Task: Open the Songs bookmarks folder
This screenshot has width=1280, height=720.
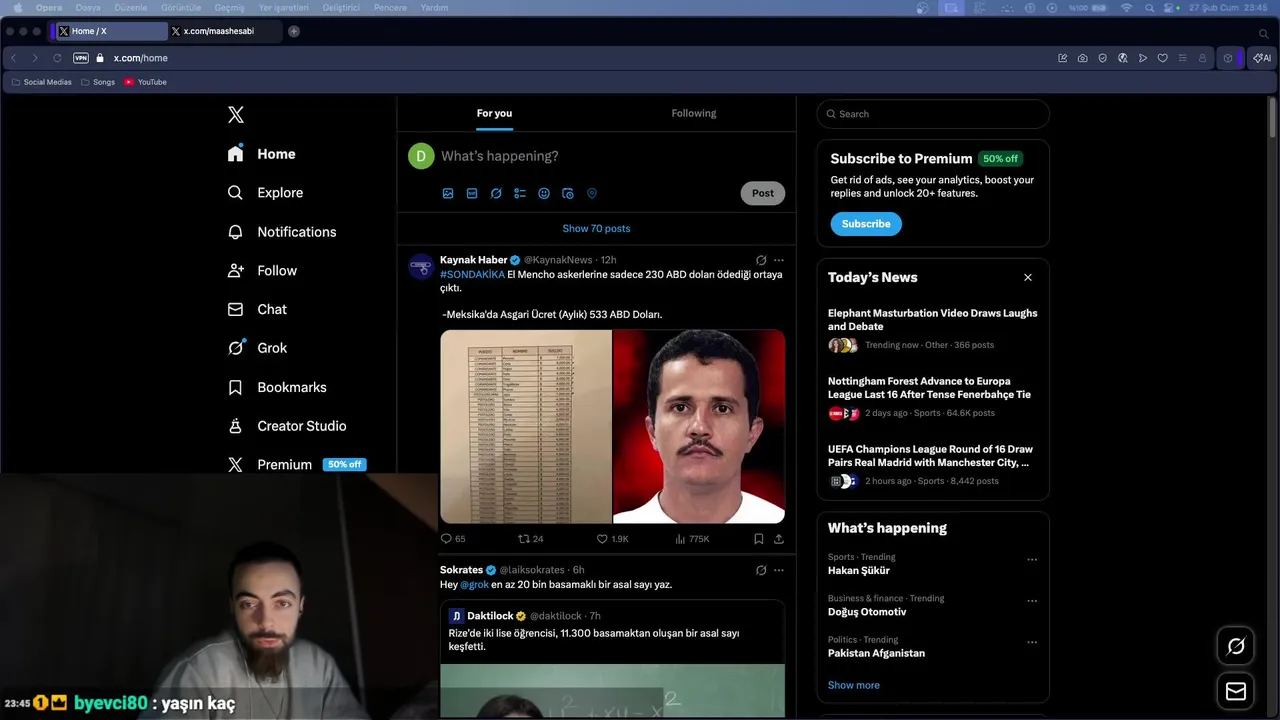Action: click(x=98, y=82)
